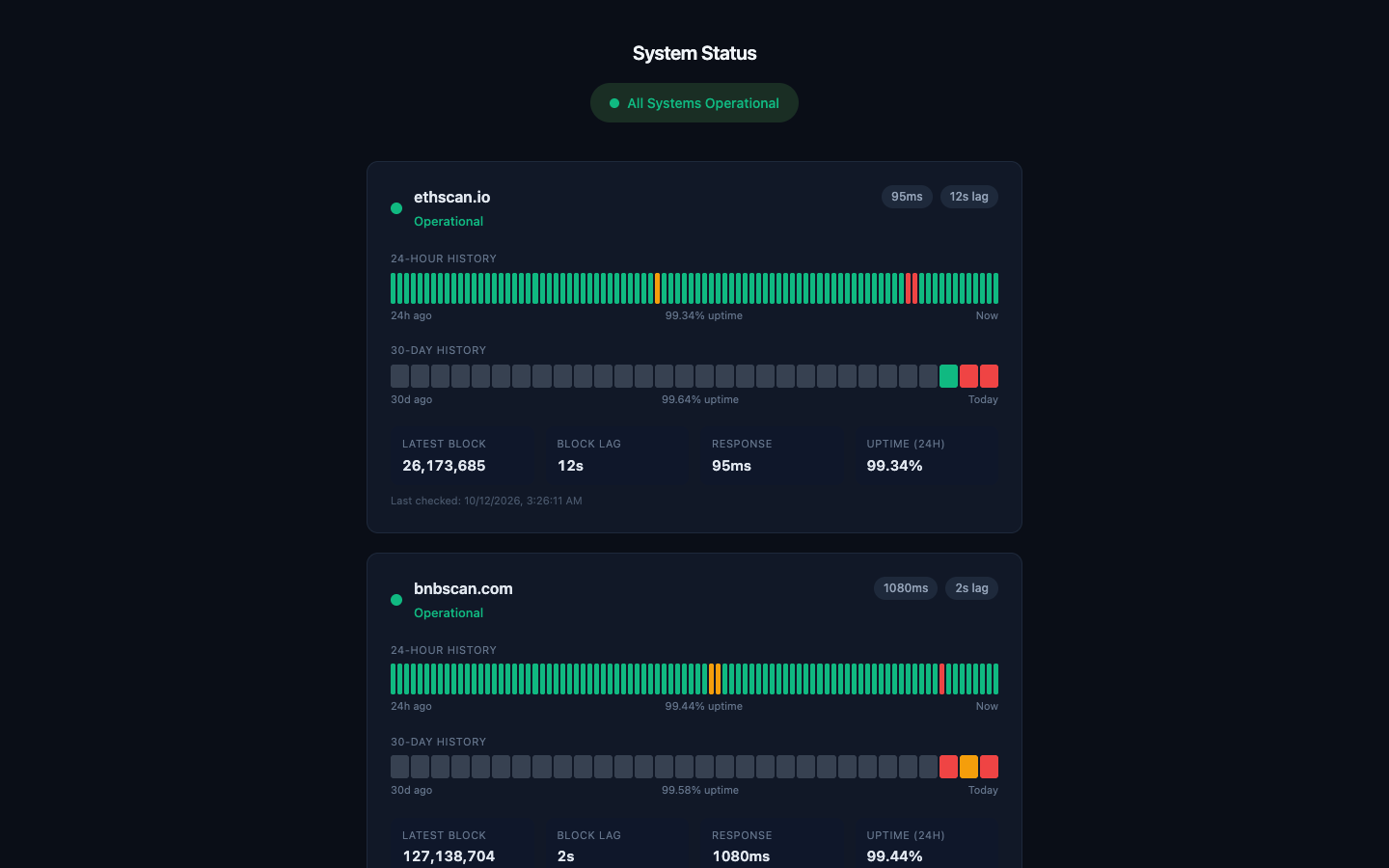Select the ethscan.io Response value 95ms

pos(731,466)
